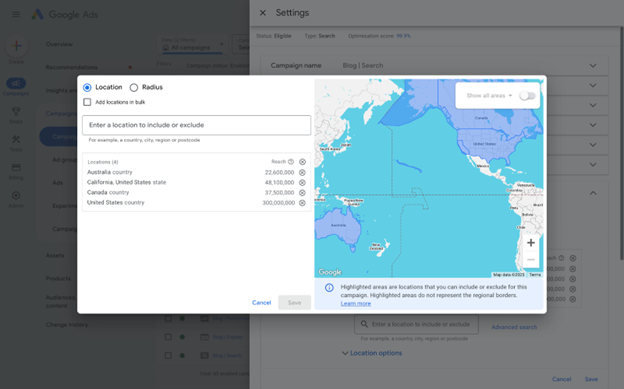Close the Settings panel with X
Screen dimensions: 624x389
tap(263, 13)
